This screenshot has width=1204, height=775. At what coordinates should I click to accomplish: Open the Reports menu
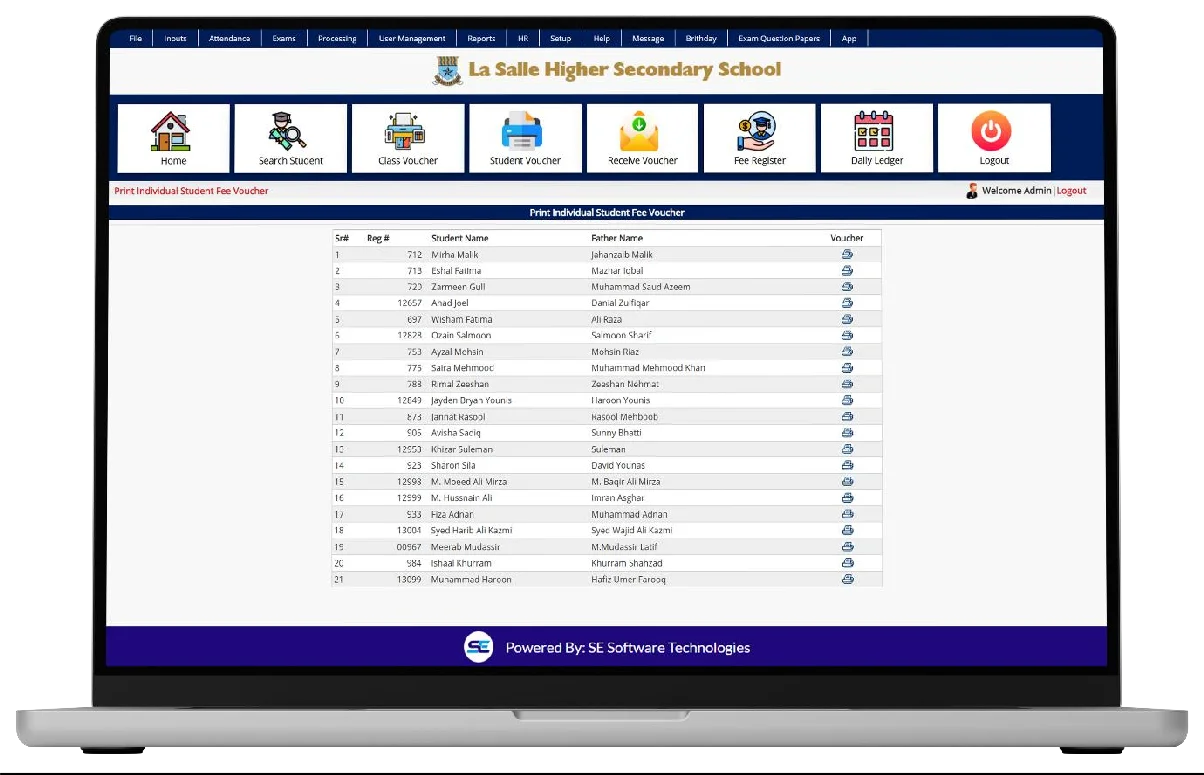[x=481, y=38]
